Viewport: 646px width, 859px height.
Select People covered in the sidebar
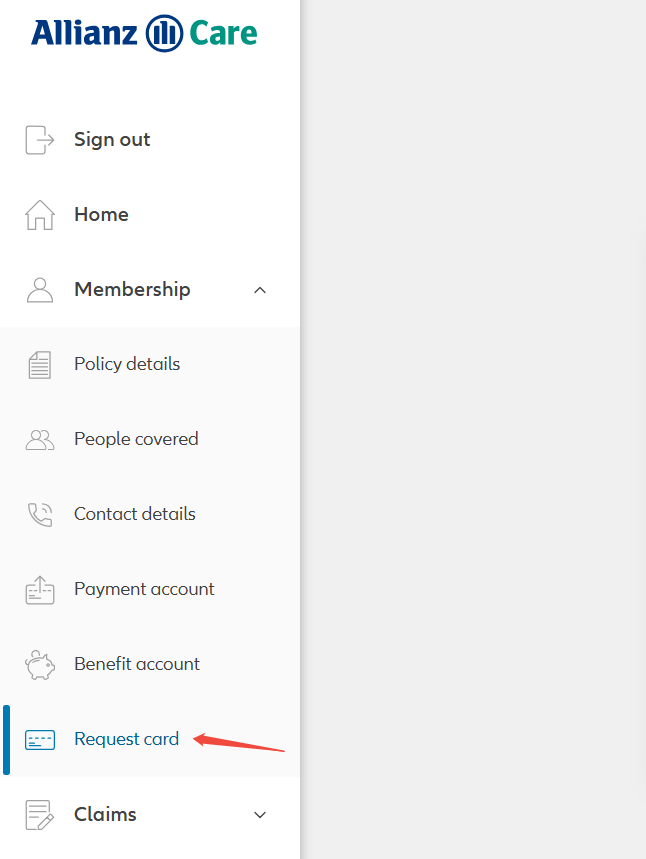click(136, 439)
